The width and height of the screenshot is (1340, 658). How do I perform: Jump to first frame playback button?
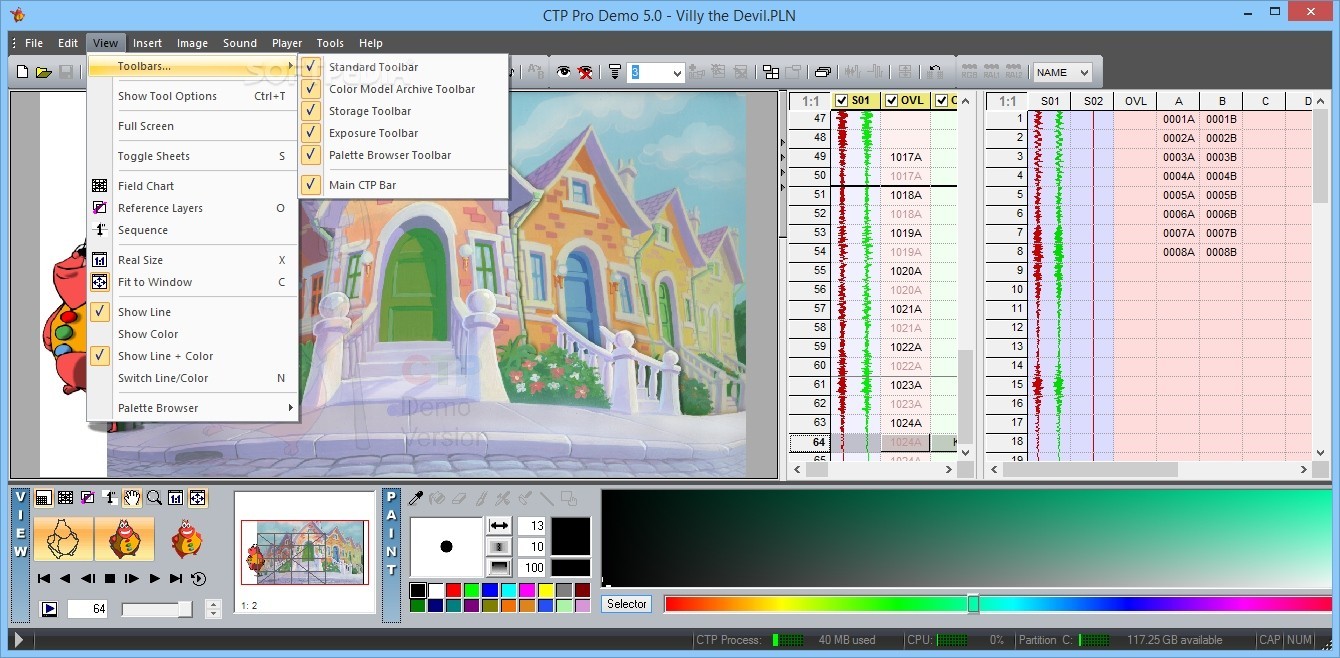(43, 578)
